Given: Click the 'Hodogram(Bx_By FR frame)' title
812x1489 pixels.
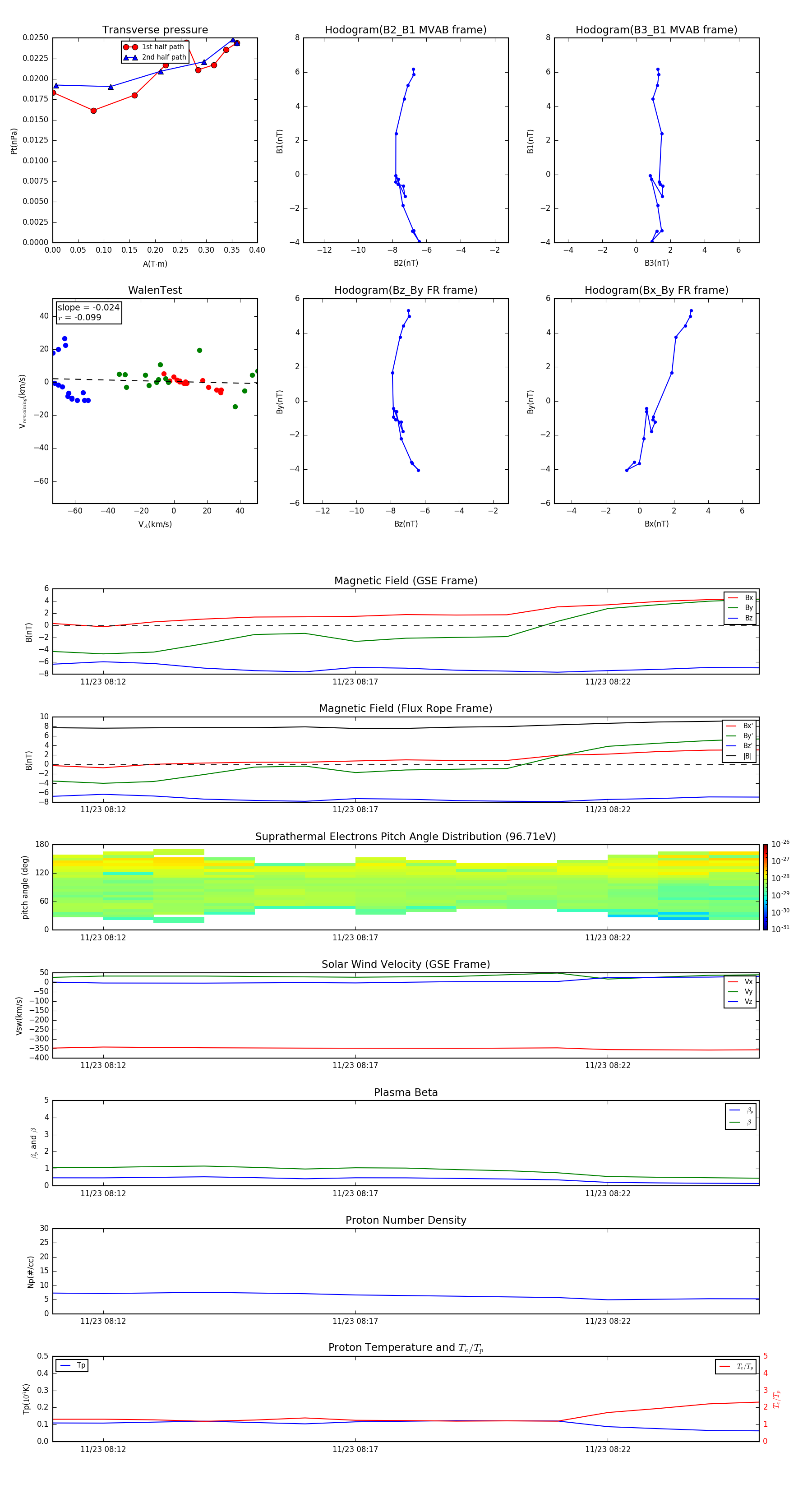Looking at the screenshot, I should (x=656, y=290).
